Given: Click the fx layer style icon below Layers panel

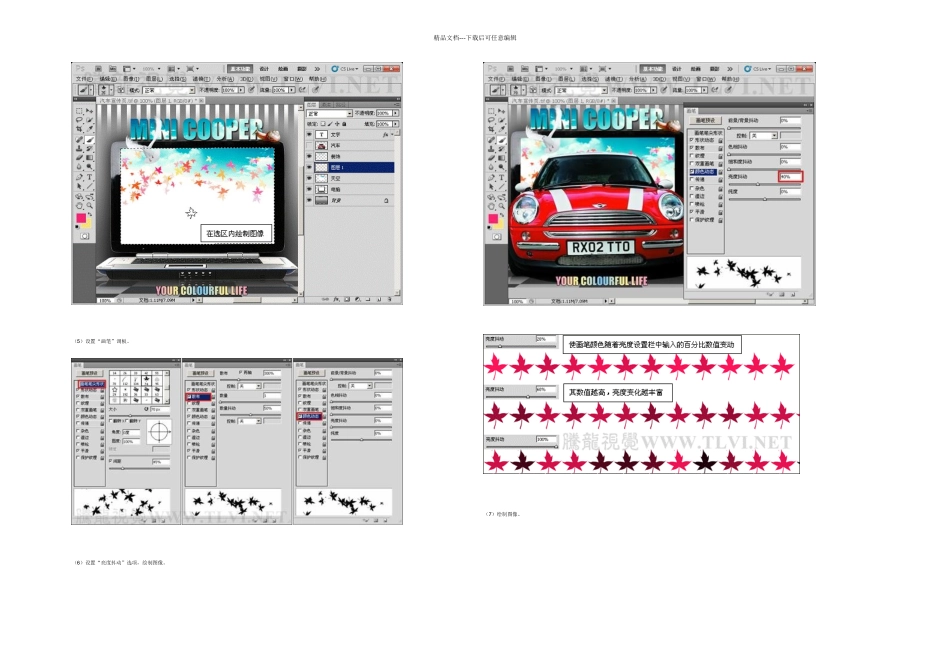Looking at the screenshot, I should (x=336, y=299).
